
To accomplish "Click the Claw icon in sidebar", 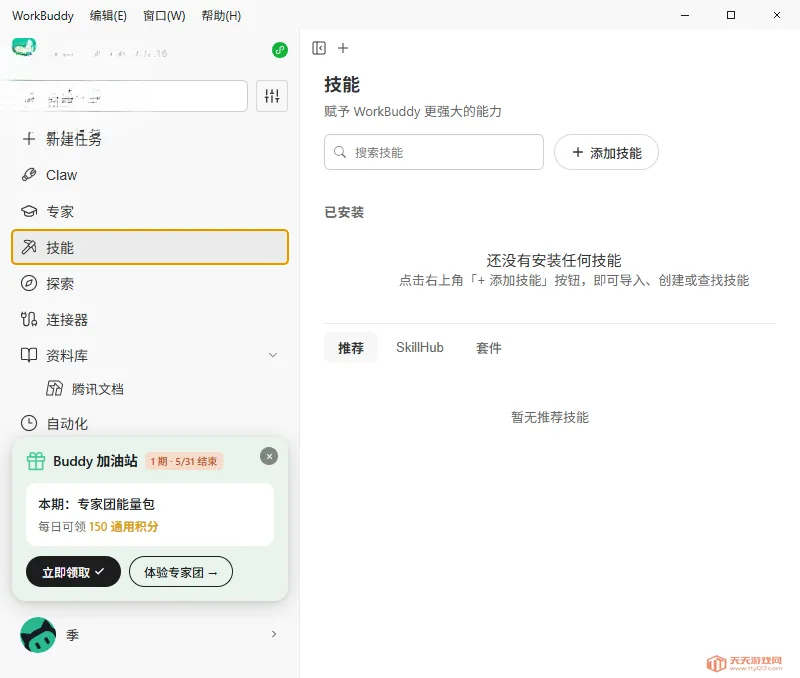I will [29, 175].
